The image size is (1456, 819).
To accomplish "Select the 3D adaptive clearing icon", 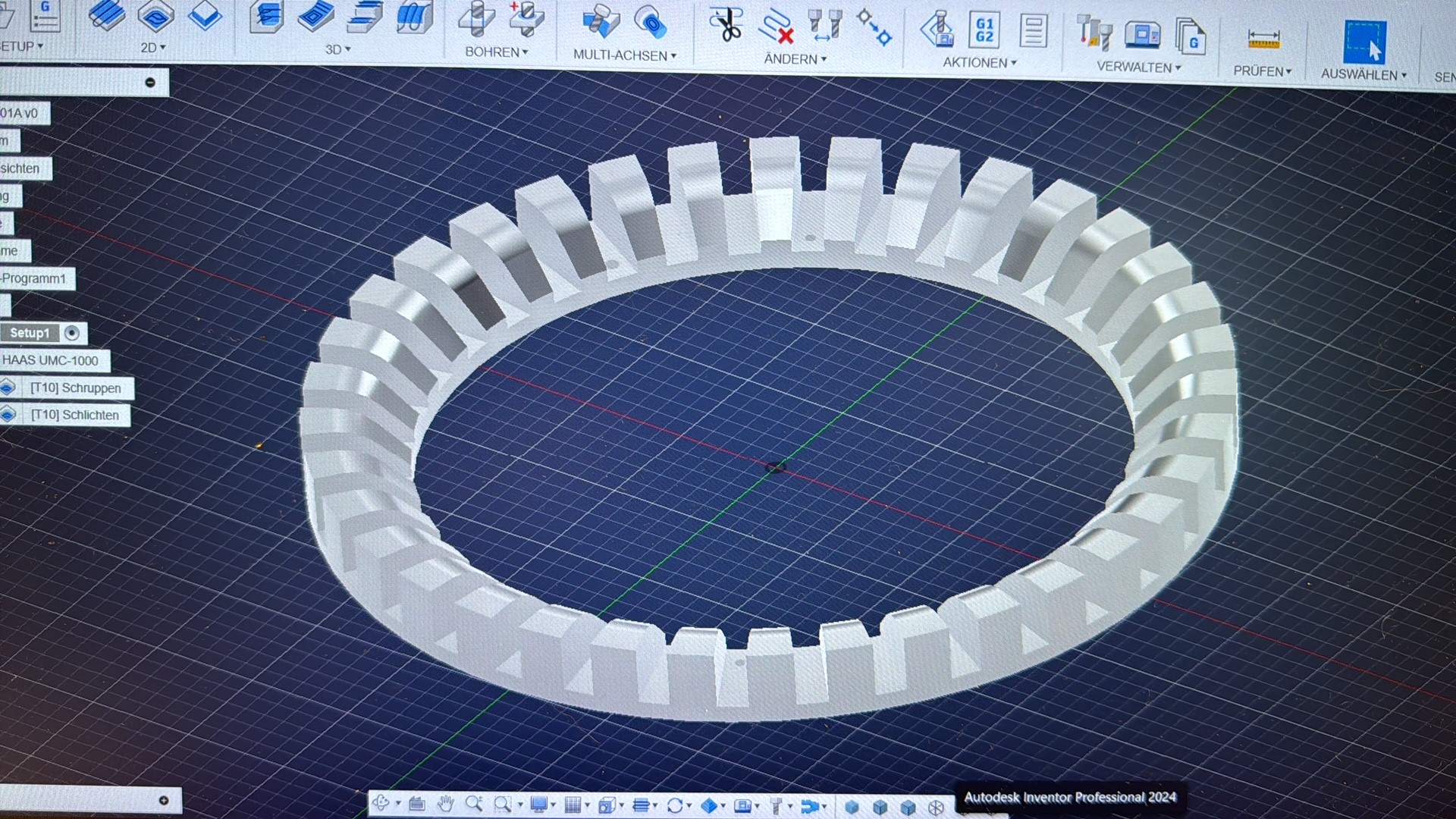I will tap(267, 17).
